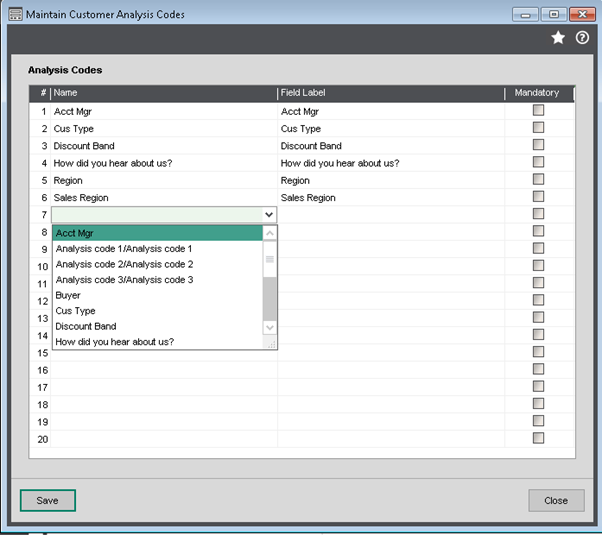This screenshot has height=535, width=602.
Task: Toggle Mandatory checkbox for Sales Region row
Action: tap(538, 197)
